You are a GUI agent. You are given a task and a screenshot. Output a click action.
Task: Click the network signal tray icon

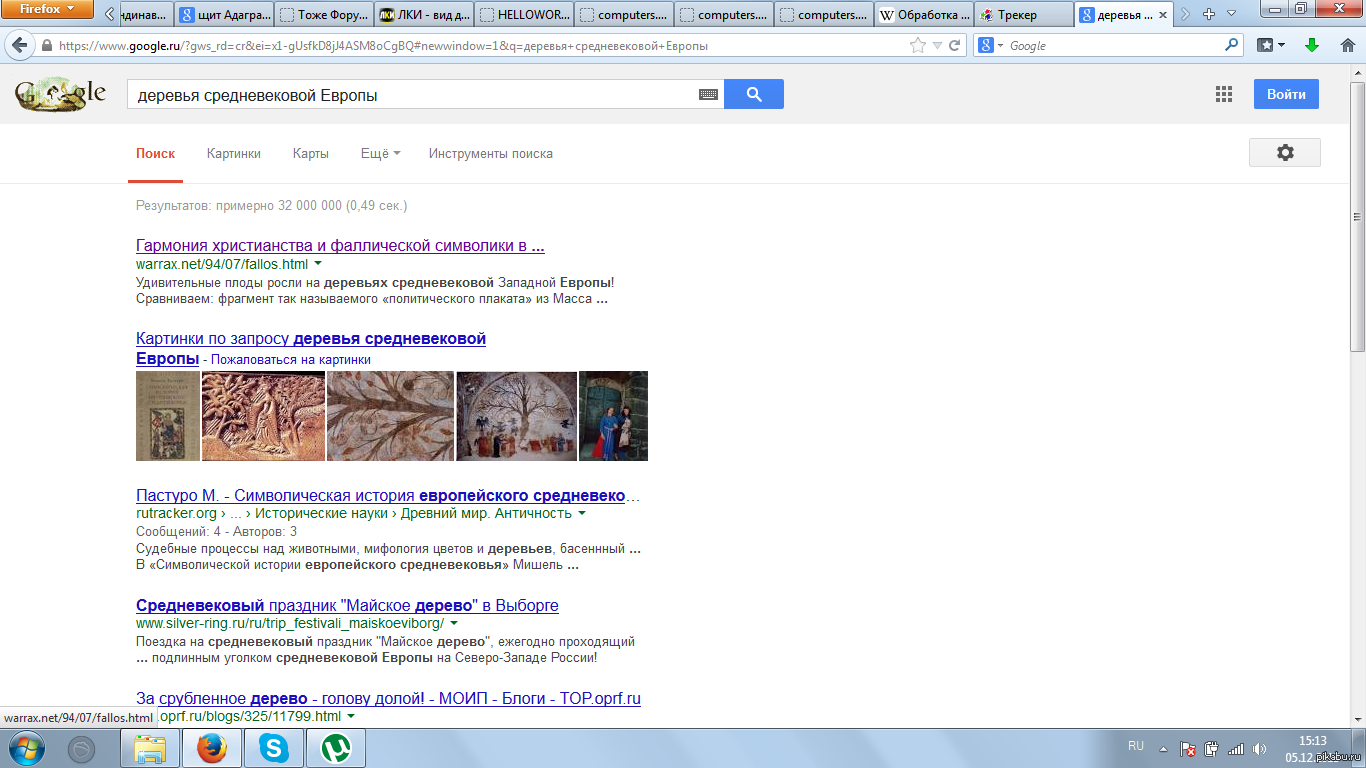coord(1236,748)
